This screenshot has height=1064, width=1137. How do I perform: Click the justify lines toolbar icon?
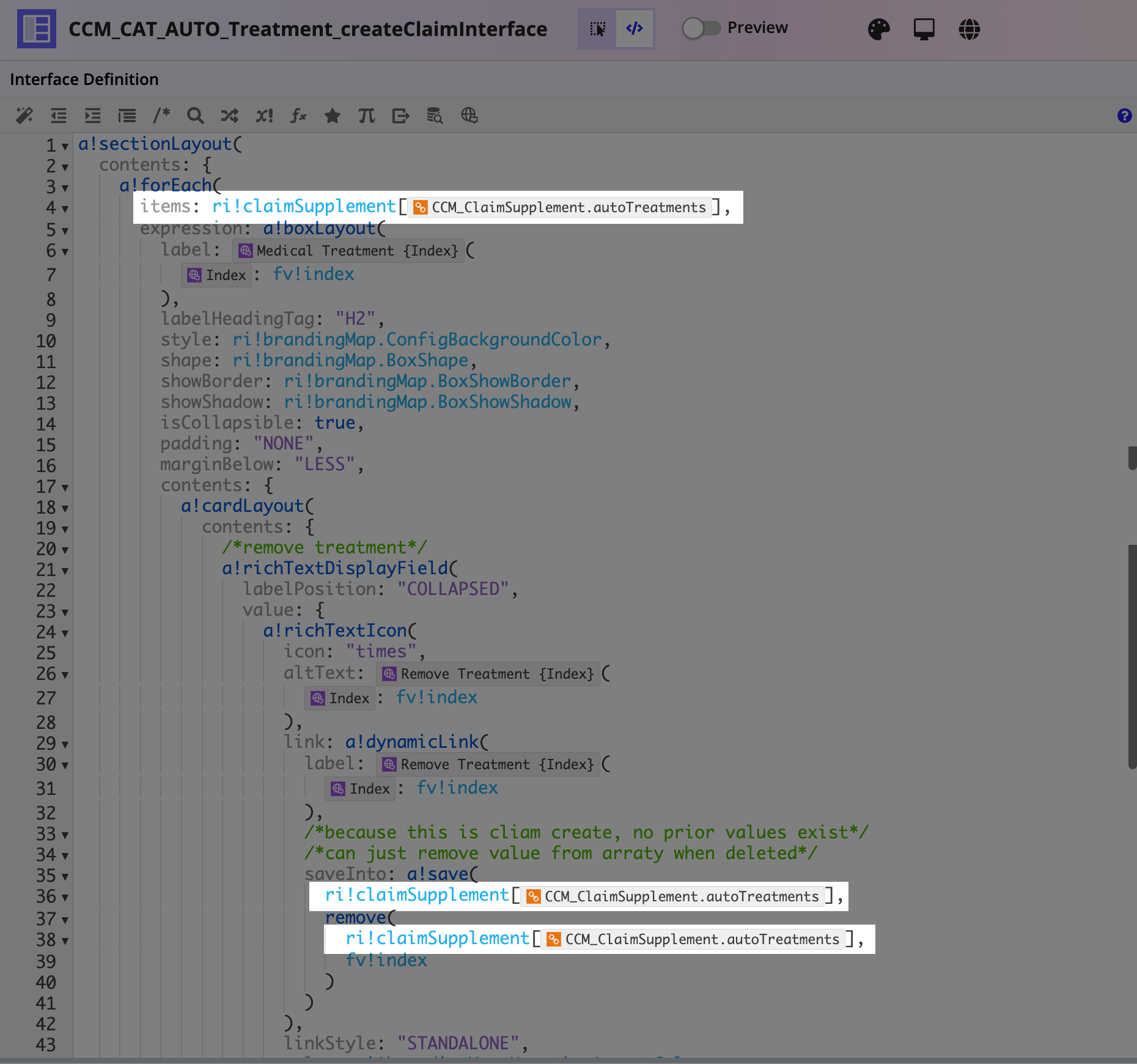[127, 116]
